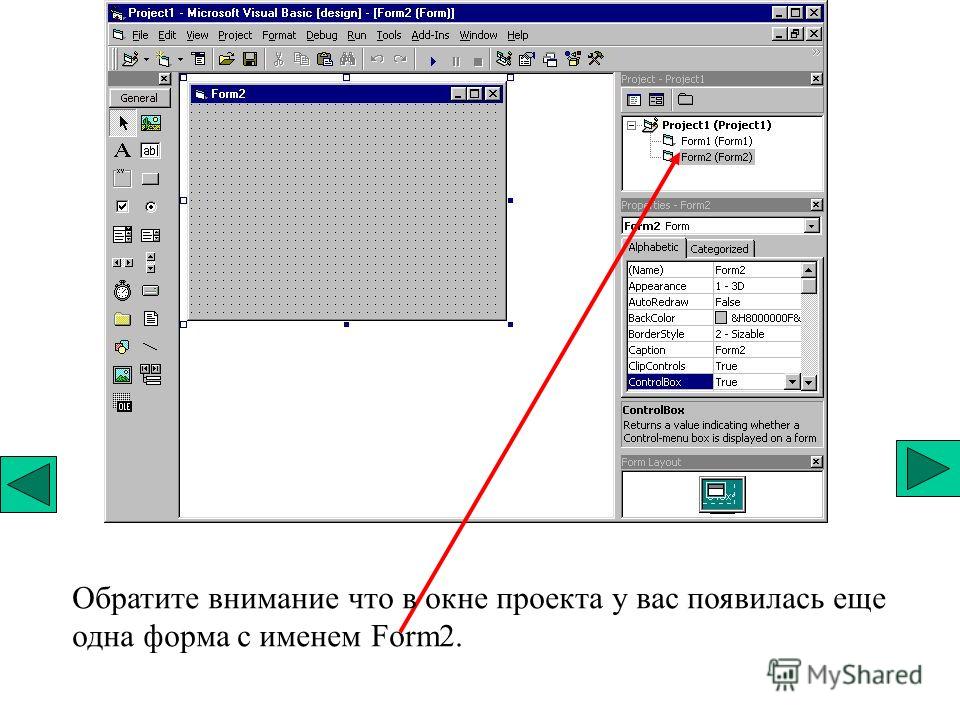
Task: Switch to the Alphabetic properties tab
Action: click(653, 247)
